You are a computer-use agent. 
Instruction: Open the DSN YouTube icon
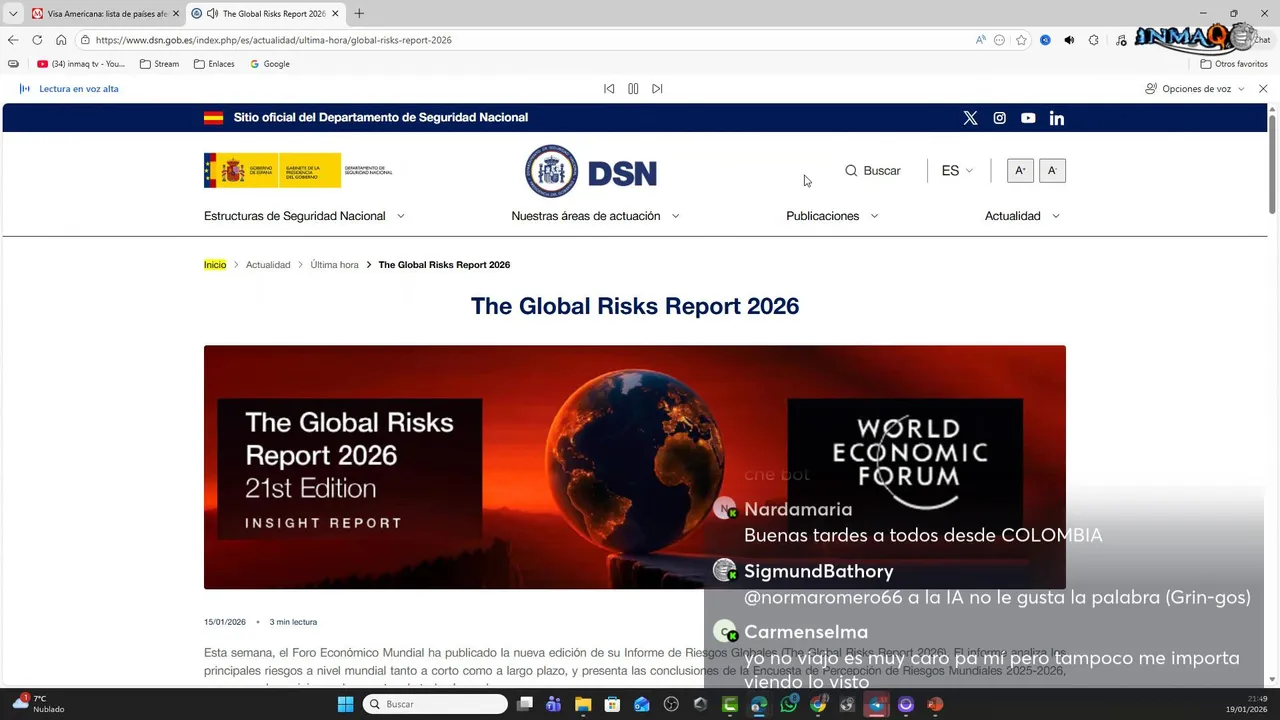1028,118
